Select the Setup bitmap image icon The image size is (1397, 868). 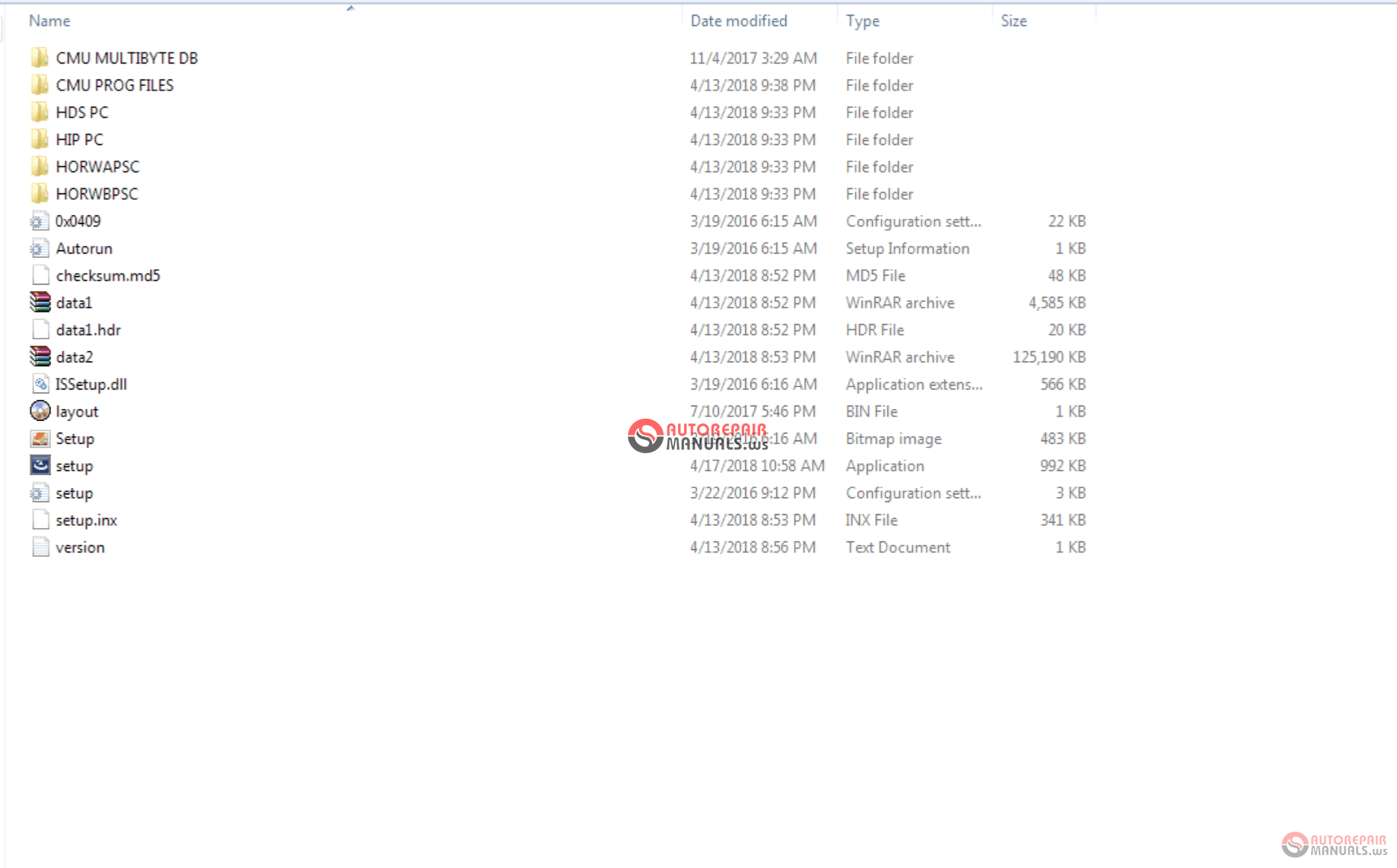40,439
